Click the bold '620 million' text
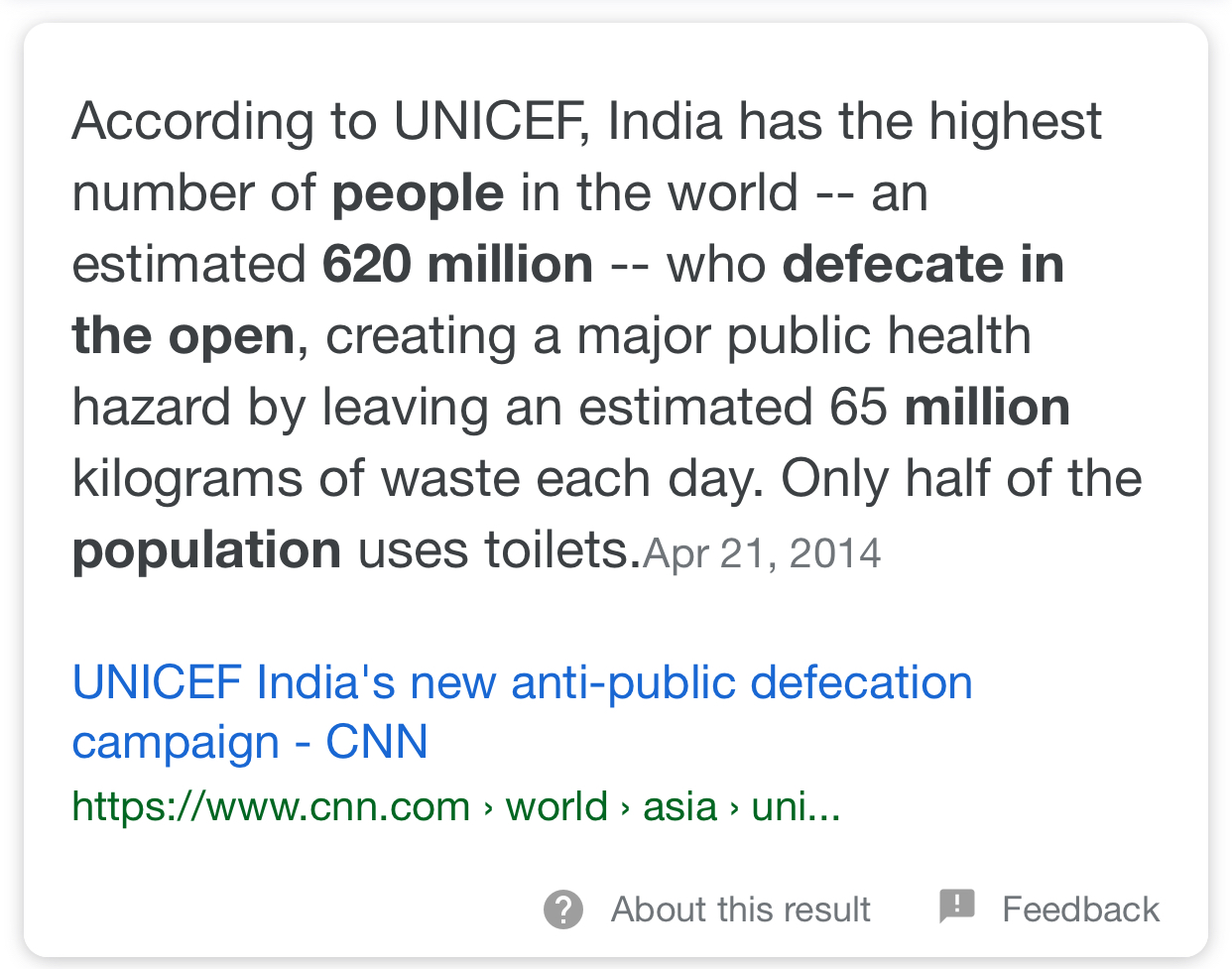The height and width of the screenshot is (969, 1232). click(x=458, y=265)
